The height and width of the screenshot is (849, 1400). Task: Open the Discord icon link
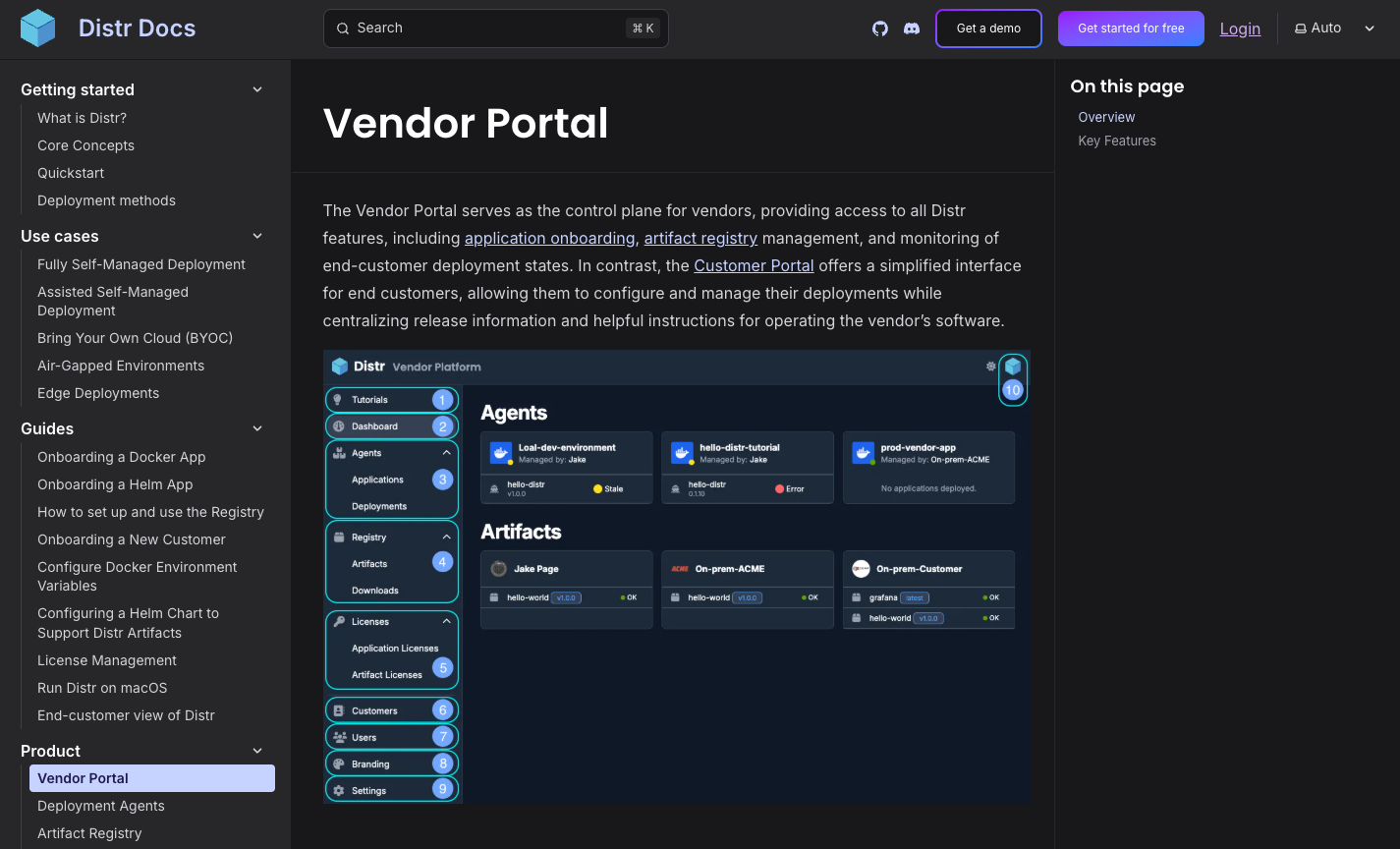pos(912,28)
